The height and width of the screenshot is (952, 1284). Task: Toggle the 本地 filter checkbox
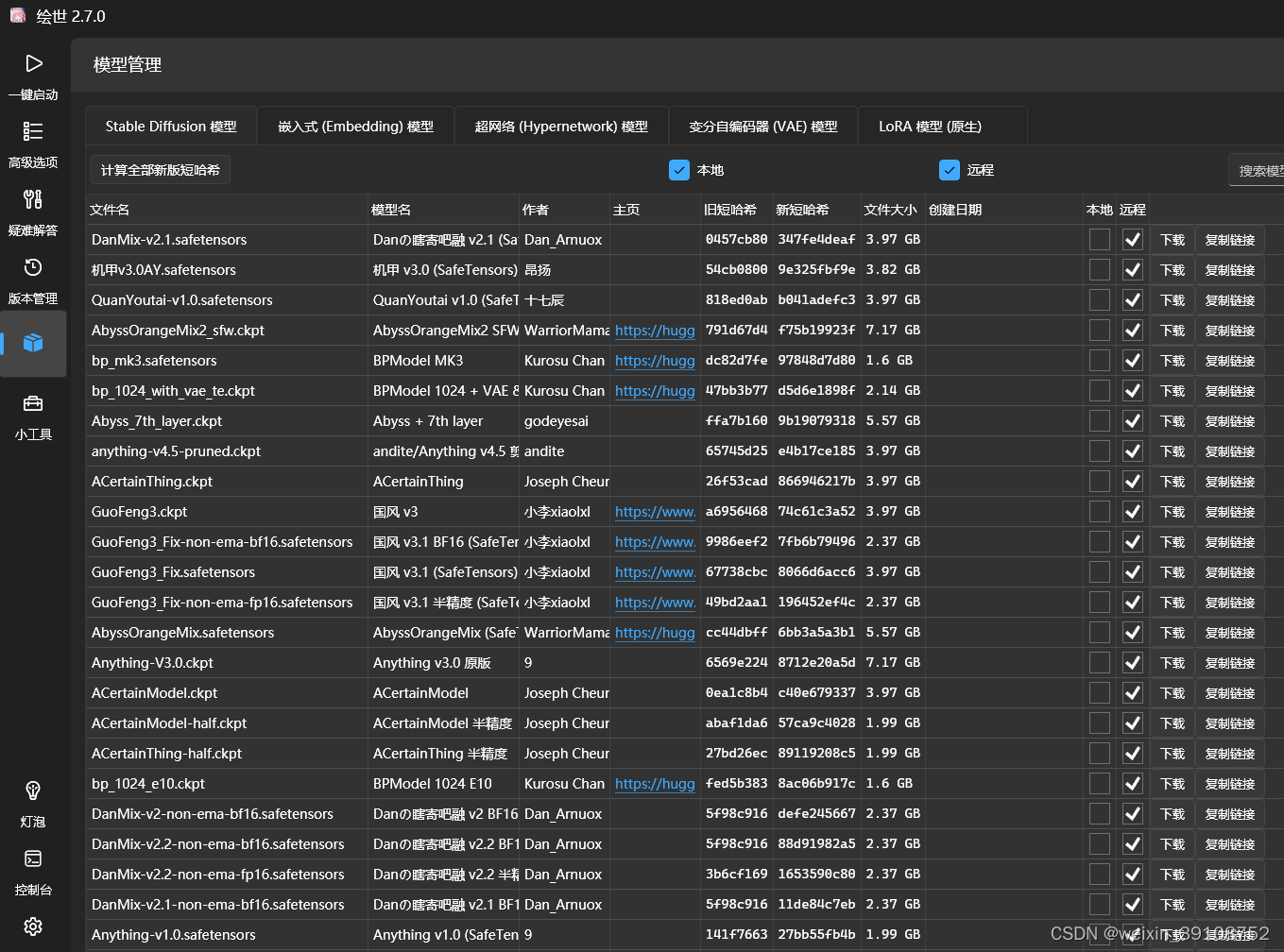click(x=679, y=170)
